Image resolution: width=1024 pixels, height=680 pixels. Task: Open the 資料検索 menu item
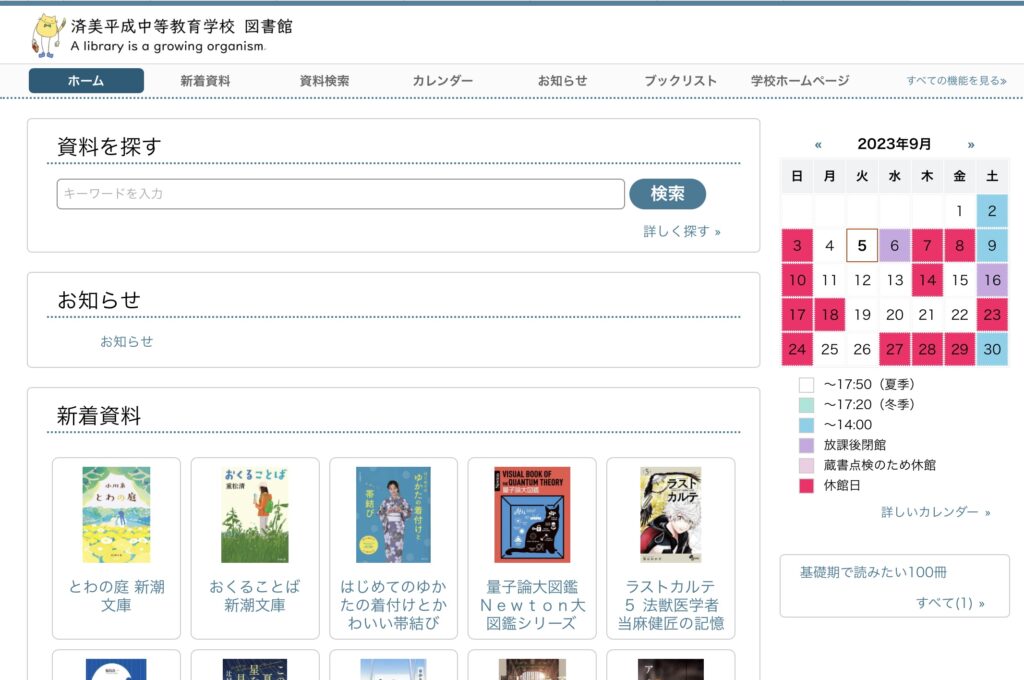(324, 80)
